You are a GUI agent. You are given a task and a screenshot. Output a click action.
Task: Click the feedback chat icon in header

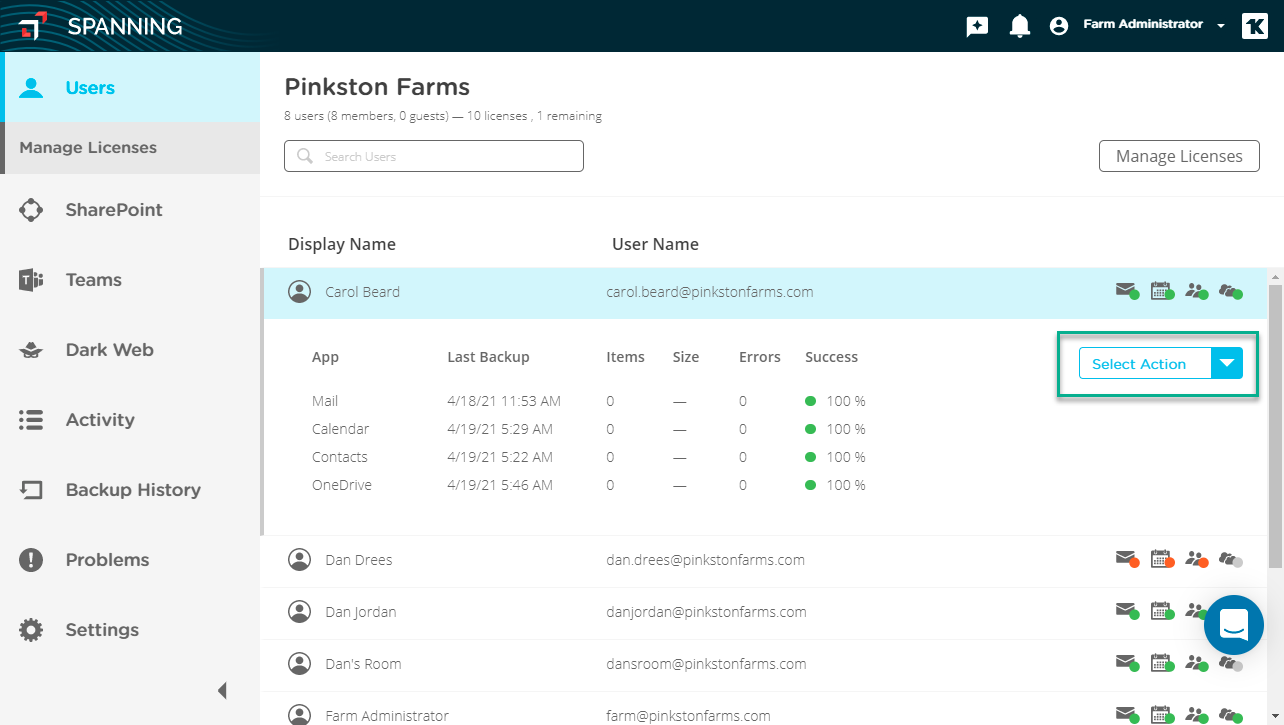pyautogui.click(x=977, y=27)
